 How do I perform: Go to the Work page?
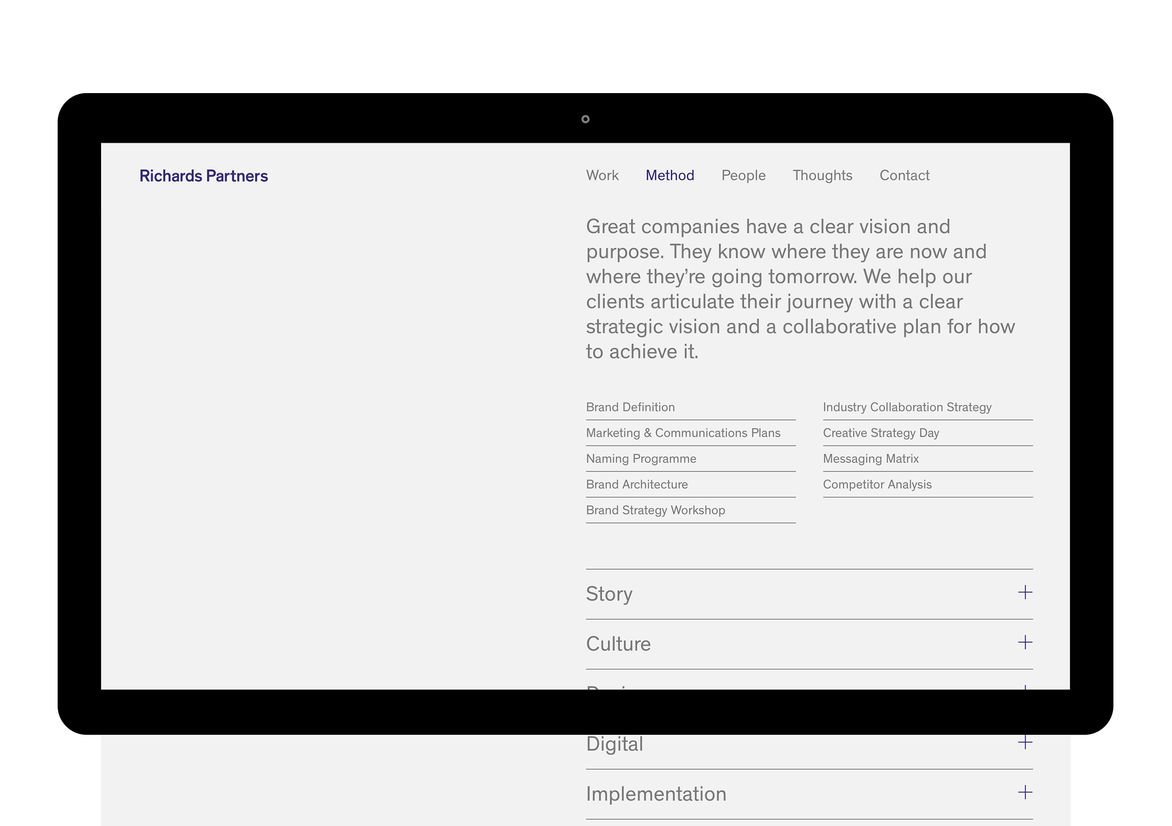[x=602, y=175]
